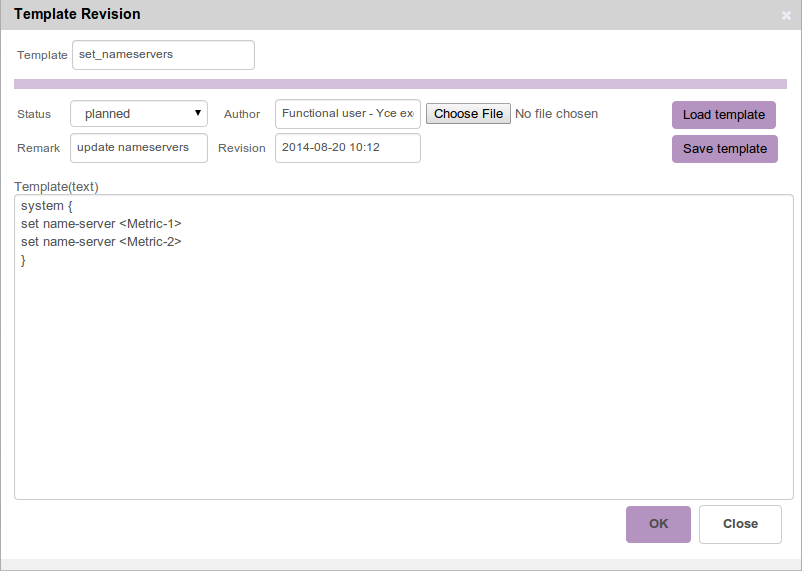Image resolution: width=802 pixels, height=571 pixels.
Task: Click the closing brace line in template
Action: click(24, 260)
